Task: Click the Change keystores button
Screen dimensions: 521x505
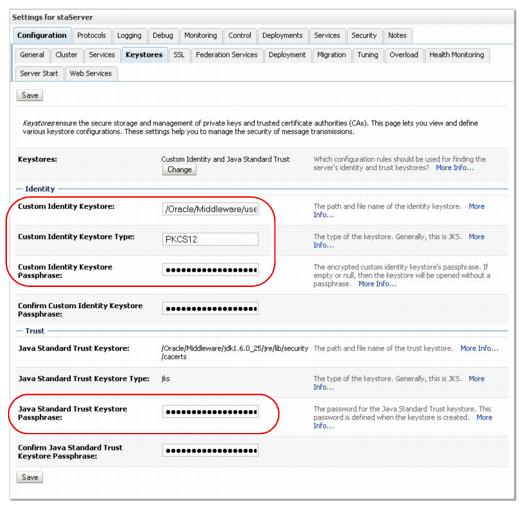Action: [x=179, y=170]
